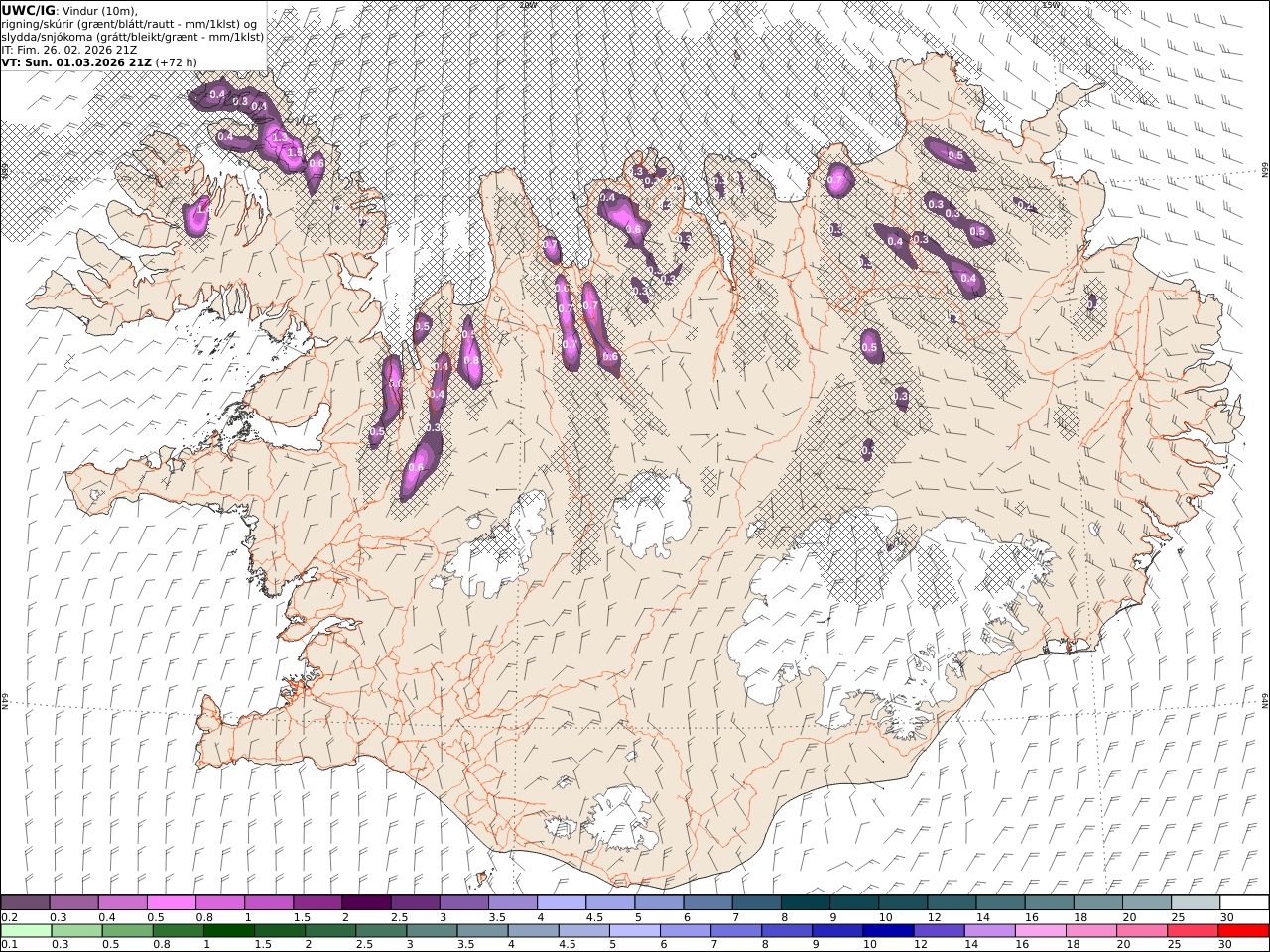Click the upper legend swatch starting at 12
Image resolution: width=1270 pixels, height=952 pixels.
[951, 902]
